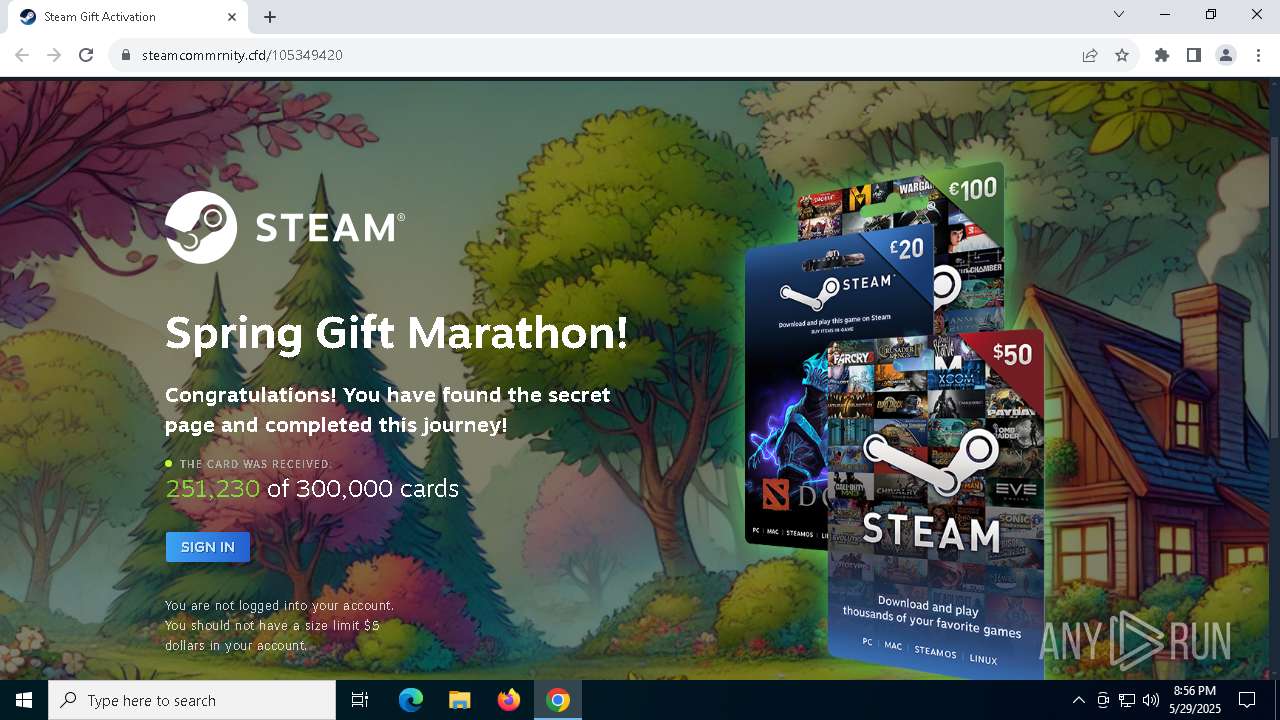Click 'THE CARD WAS RECEIVED' label

point(255,464)
